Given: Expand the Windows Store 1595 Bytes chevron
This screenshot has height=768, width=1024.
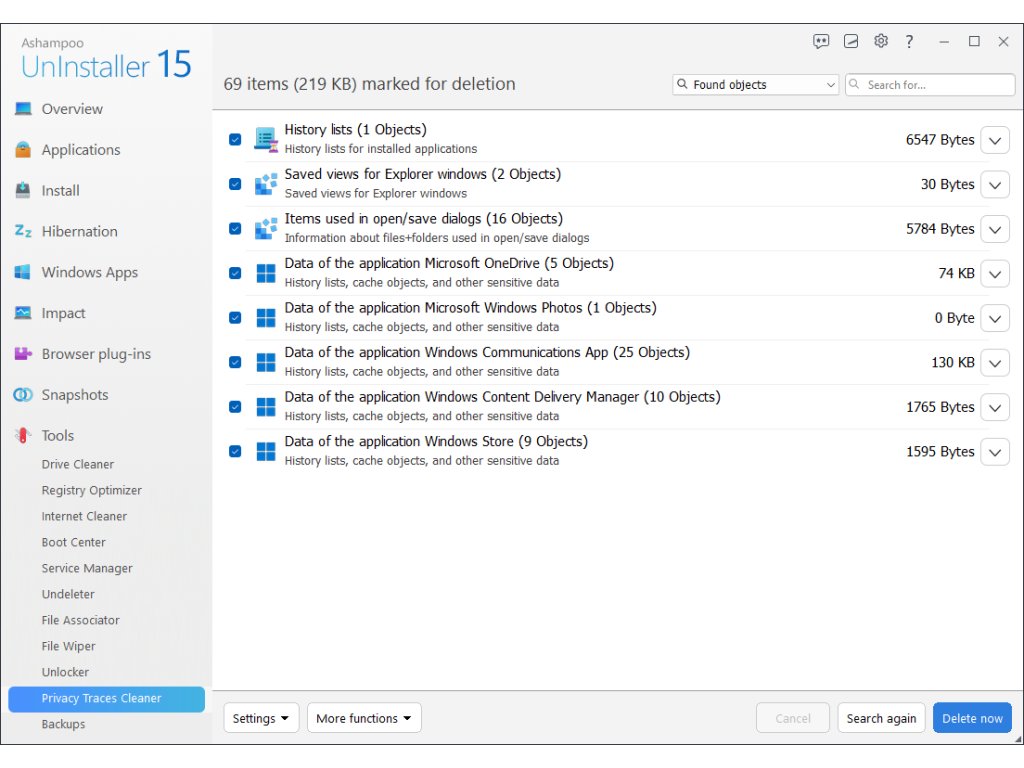Looking at the screenshot, I should click(995, 452).
